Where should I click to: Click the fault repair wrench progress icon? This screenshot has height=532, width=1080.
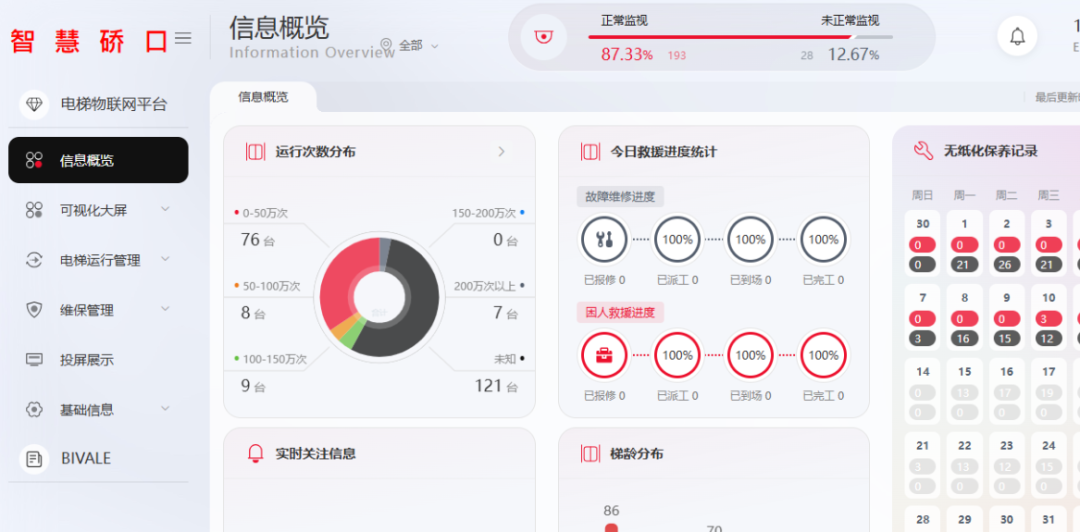(604, 239)
